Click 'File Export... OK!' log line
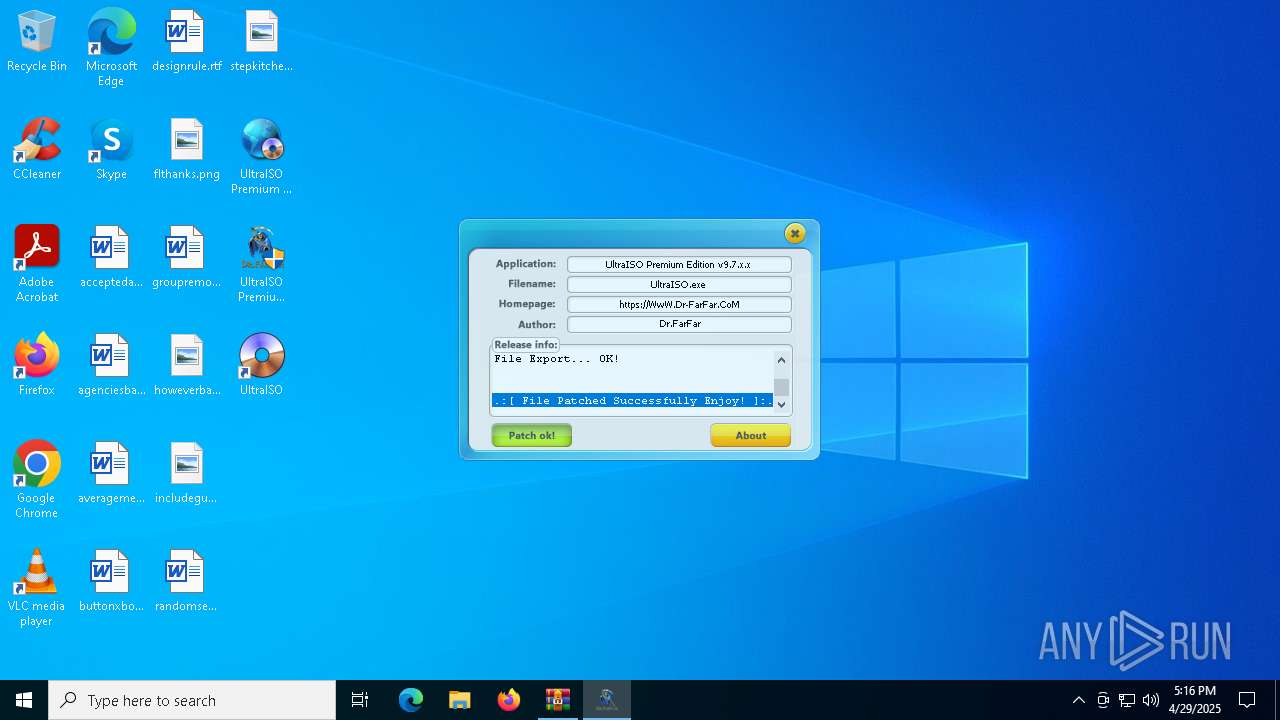 point(557,359)
